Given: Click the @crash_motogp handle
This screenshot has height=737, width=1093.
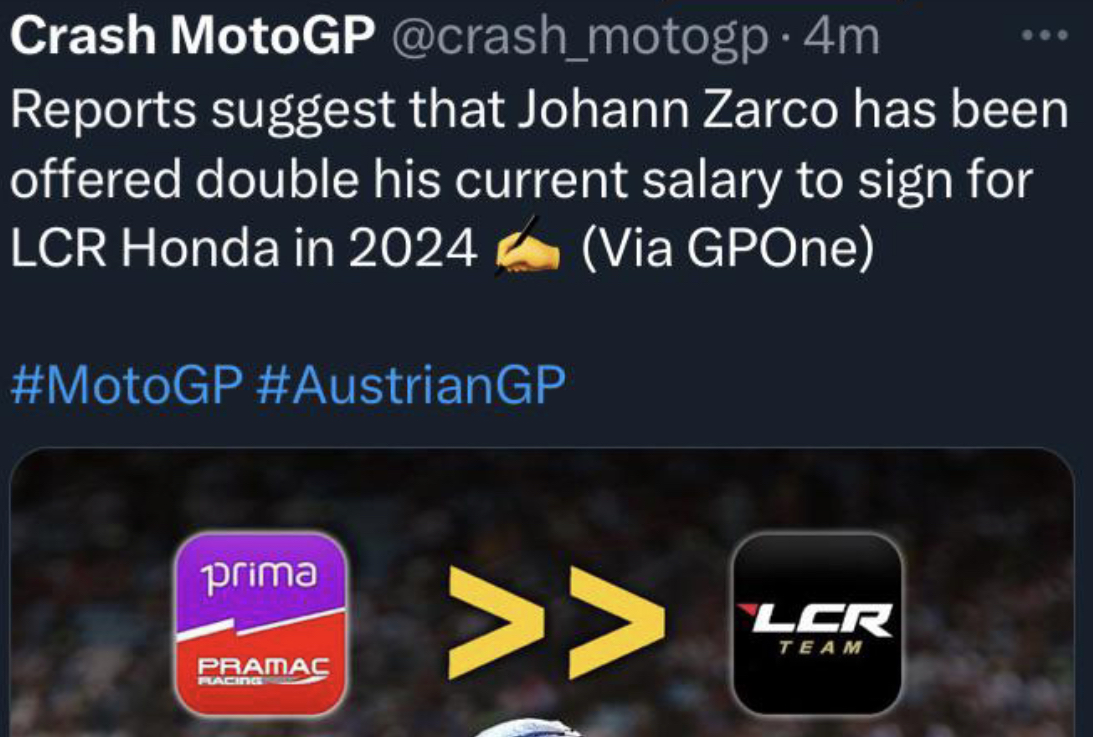Looking at the screenshot, I should pos(580,37).
